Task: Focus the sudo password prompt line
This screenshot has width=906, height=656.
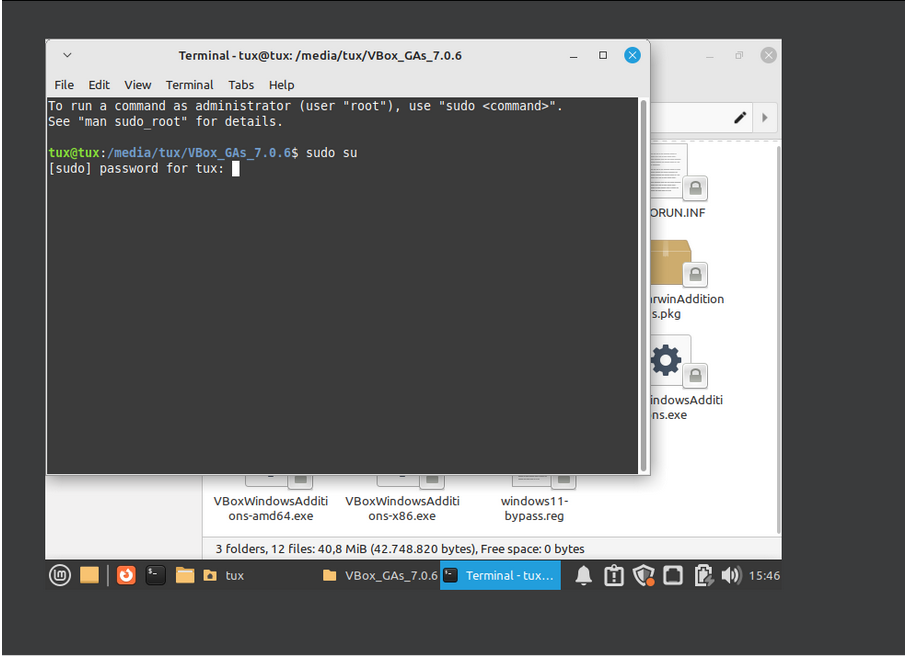Action: 144,169
